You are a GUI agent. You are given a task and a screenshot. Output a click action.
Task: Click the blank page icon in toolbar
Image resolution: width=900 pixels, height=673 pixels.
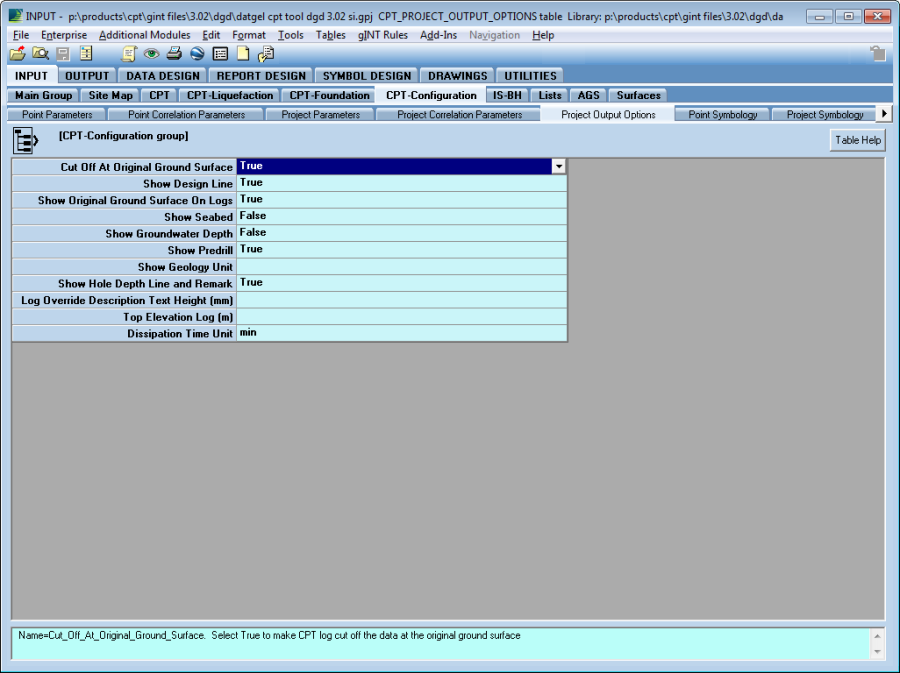click(243, 54)
